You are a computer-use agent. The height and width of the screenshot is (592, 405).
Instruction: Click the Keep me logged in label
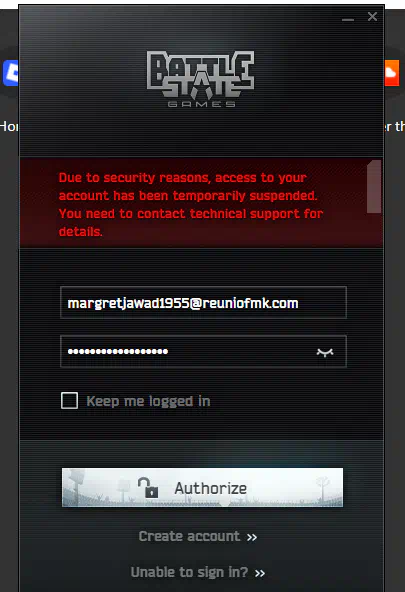pos(148,401)
